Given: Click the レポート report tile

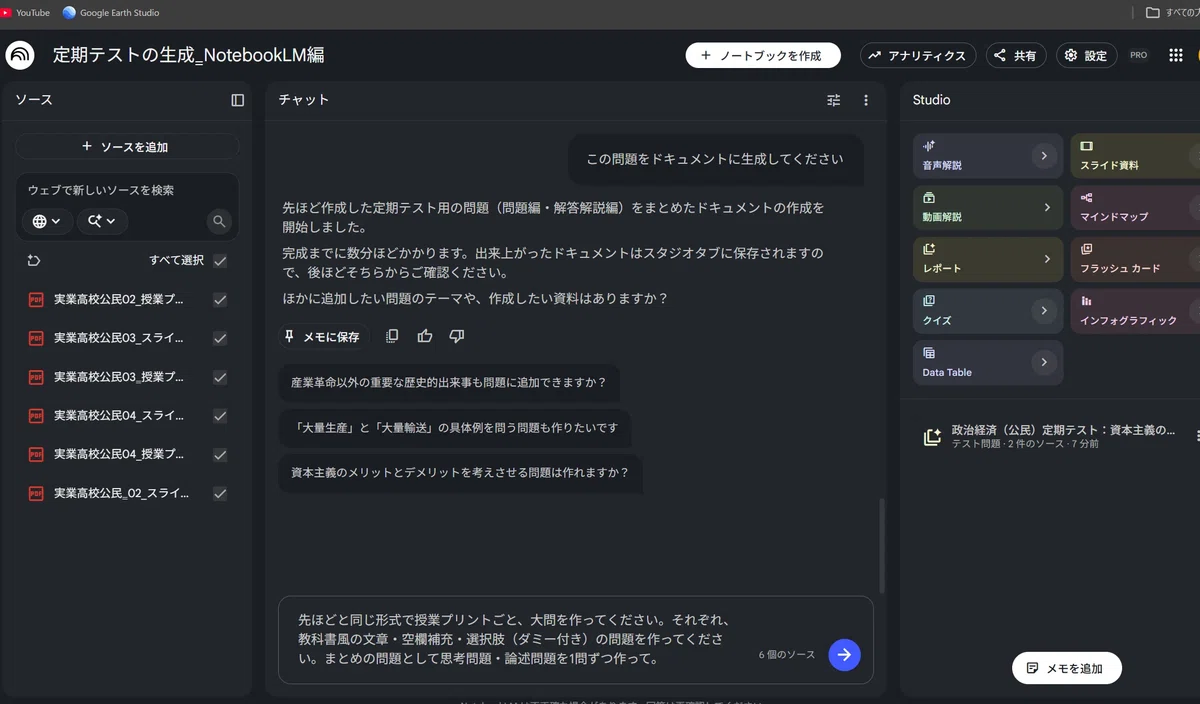Looking at the screenshot, I should pos(988,259).
